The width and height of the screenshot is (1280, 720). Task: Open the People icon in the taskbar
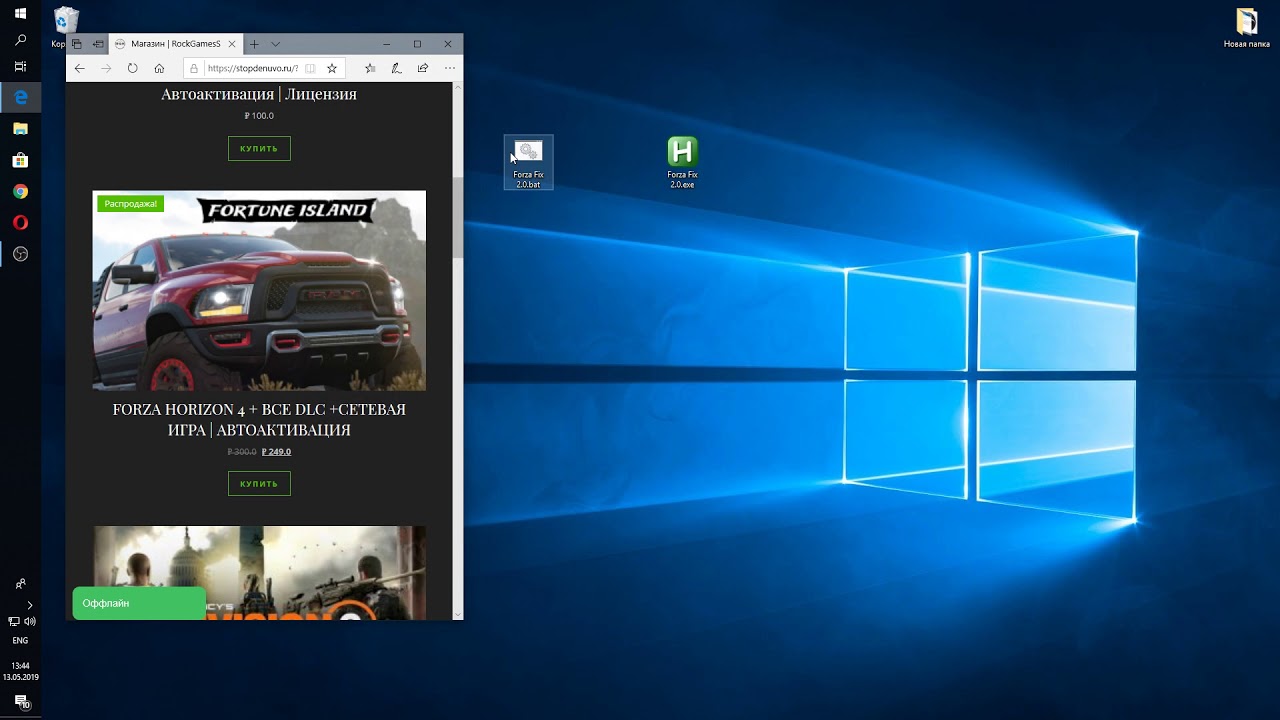(x=20, y=584)
